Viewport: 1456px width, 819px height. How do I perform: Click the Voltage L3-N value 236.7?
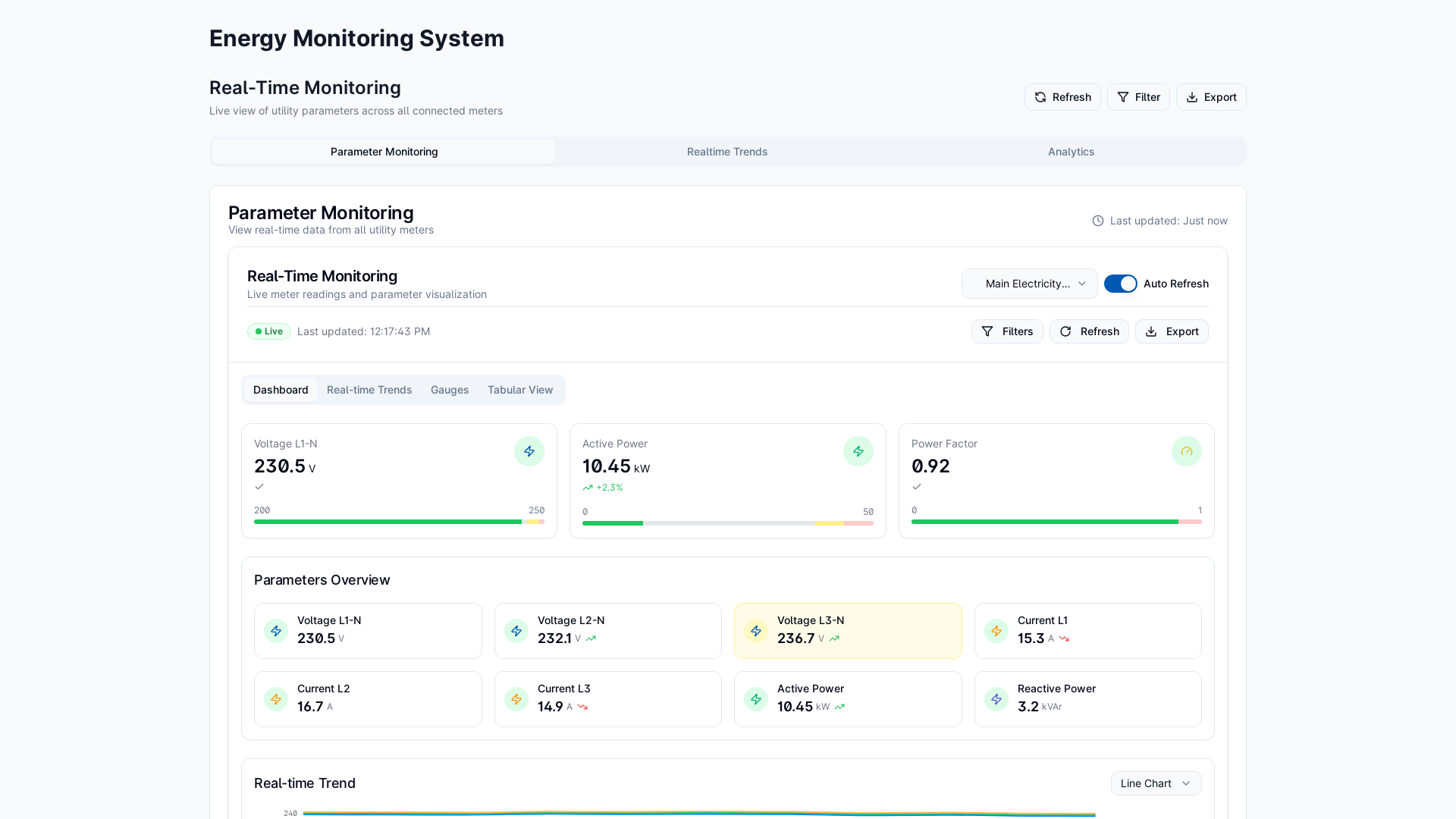[795, 639]
